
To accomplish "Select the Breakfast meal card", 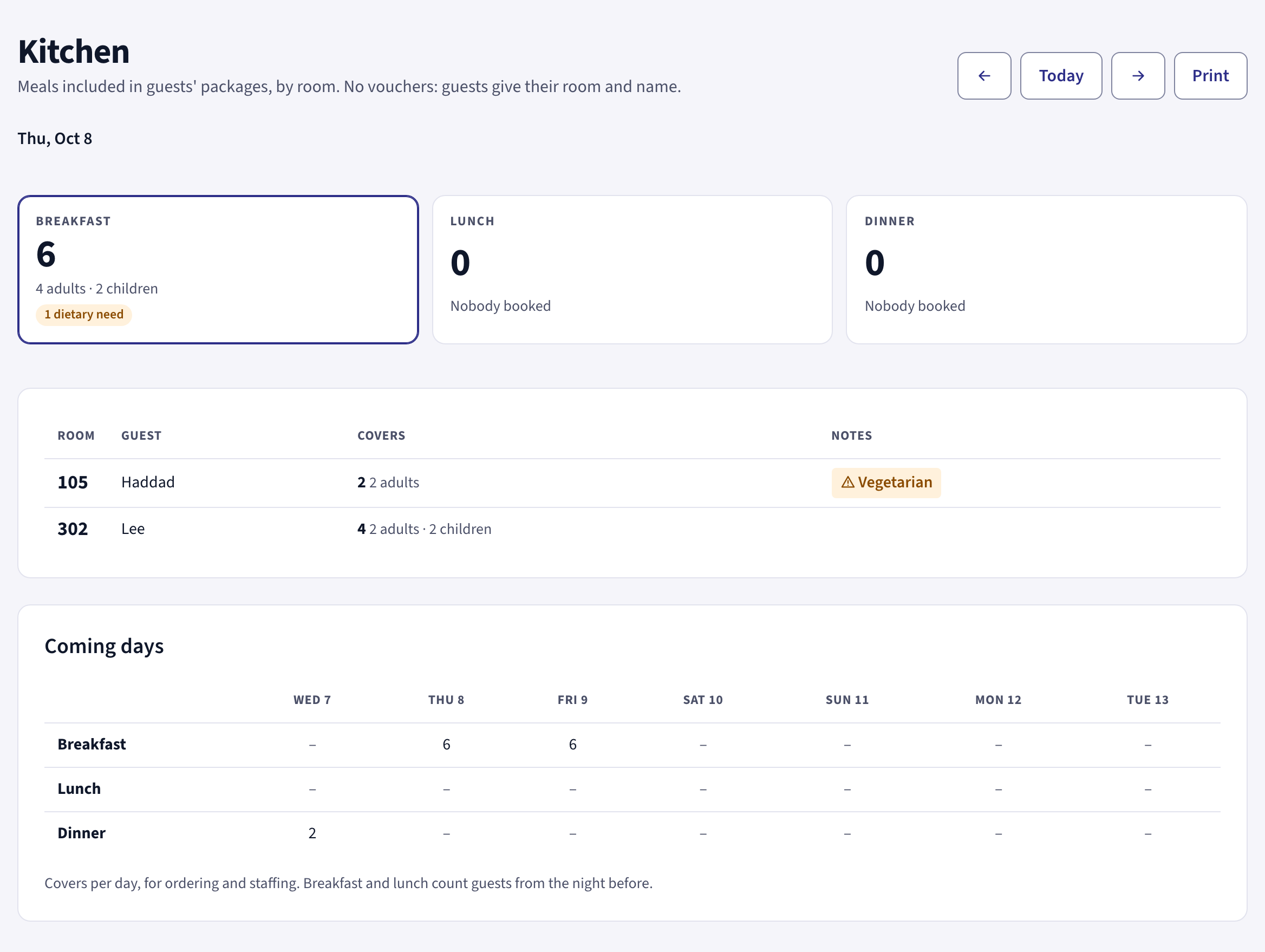I will point(218,270).
